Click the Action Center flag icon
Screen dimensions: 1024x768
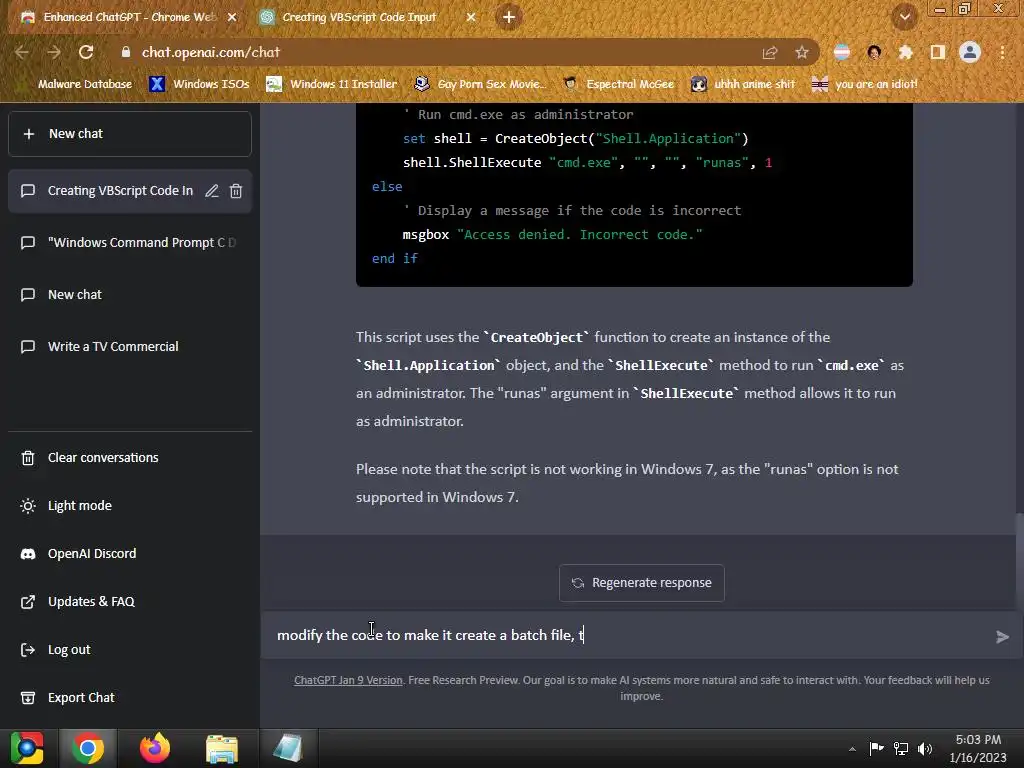pos(876,748)
